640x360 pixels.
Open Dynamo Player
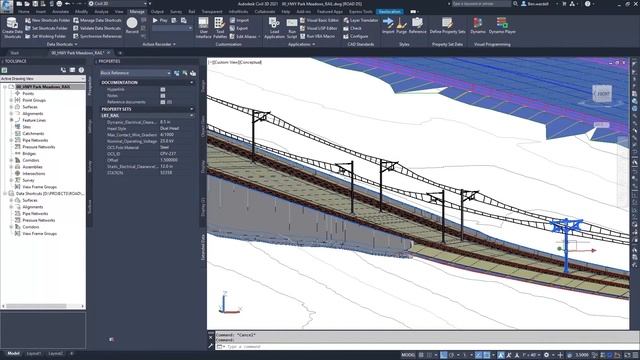coord(502,25)
